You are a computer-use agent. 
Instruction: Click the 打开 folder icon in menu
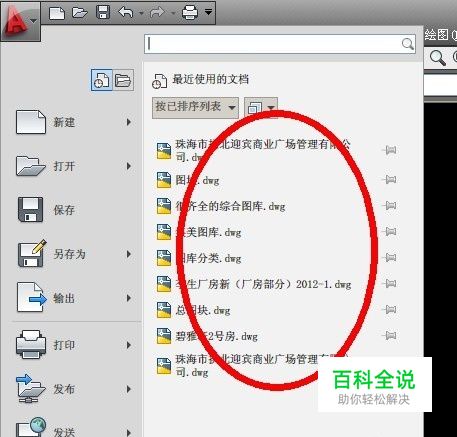tap(31, 166)
